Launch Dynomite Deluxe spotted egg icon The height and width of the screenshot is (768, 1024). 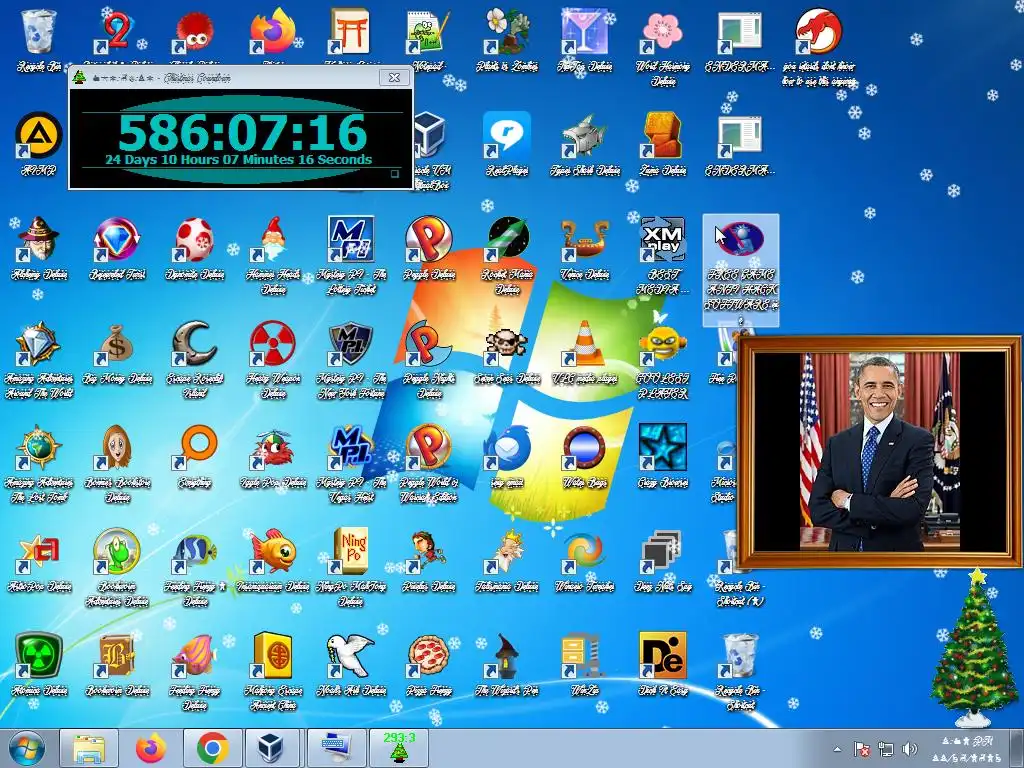[195, 240]
